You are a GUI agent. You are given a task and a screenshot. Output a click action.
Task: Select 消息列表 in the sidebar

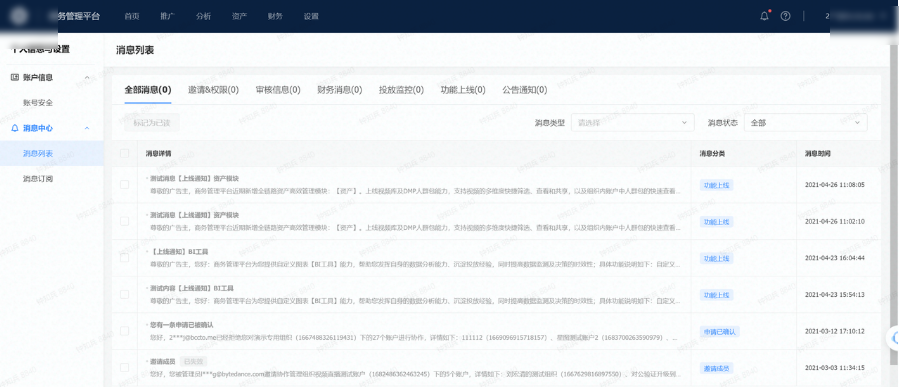[38, 153]
